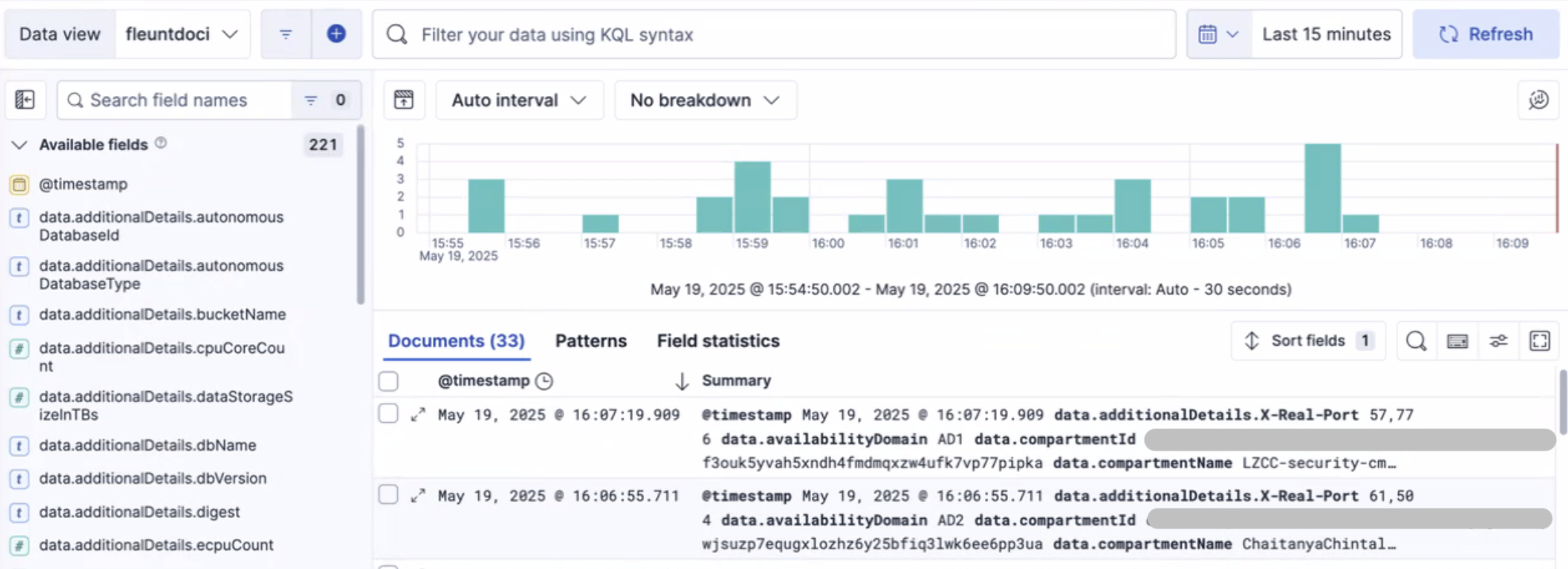
Task: Open the fleuntdoci data view dropdown
Action: pyautogui.click(x=182, y=34)
